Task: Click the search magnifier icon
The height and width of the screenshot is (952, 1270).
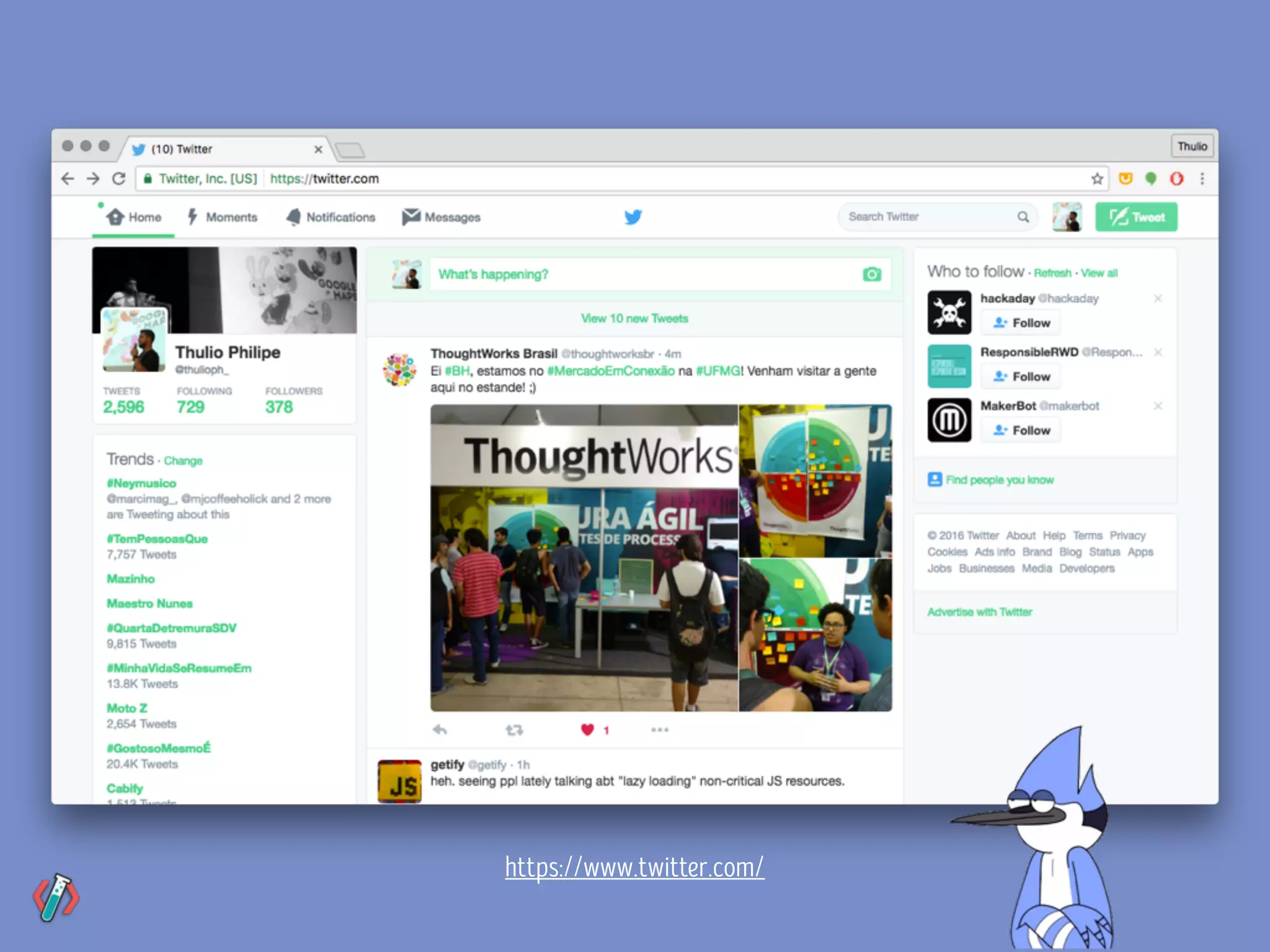Action: point(1023,217)
